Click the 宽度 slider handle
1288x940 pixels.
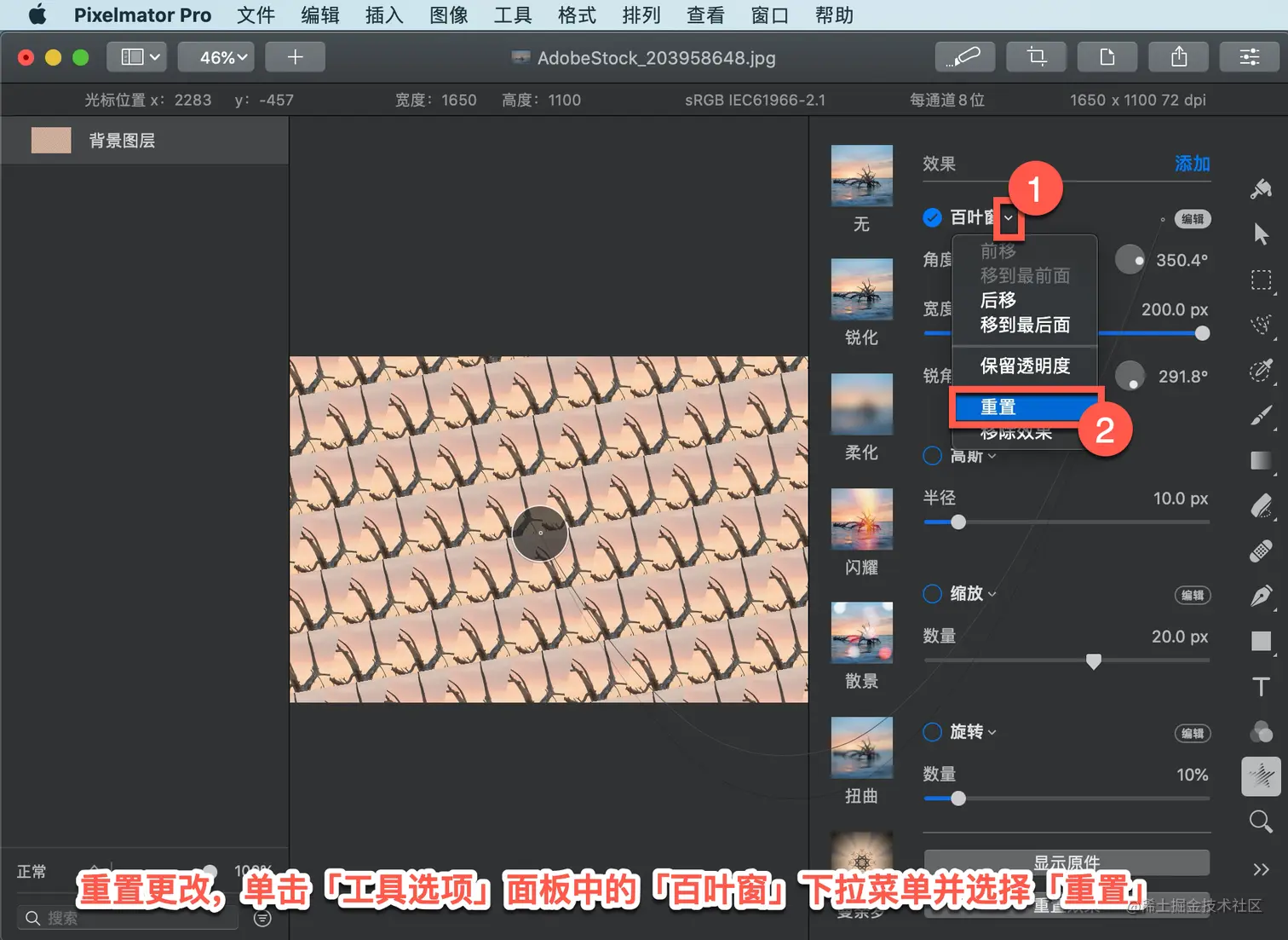click(1202, 333)
